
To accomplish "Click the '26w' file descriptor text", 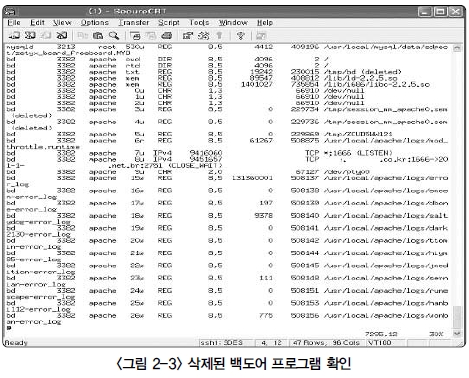I will (x=137, y=315).
